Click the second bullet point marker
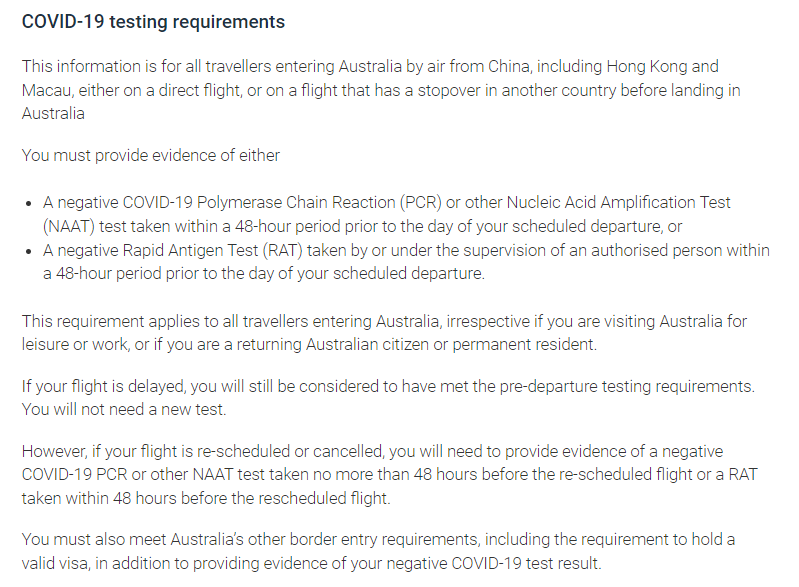Image resolution: width=799 pixels, height=587 pixels. click(x=30, y=251)
